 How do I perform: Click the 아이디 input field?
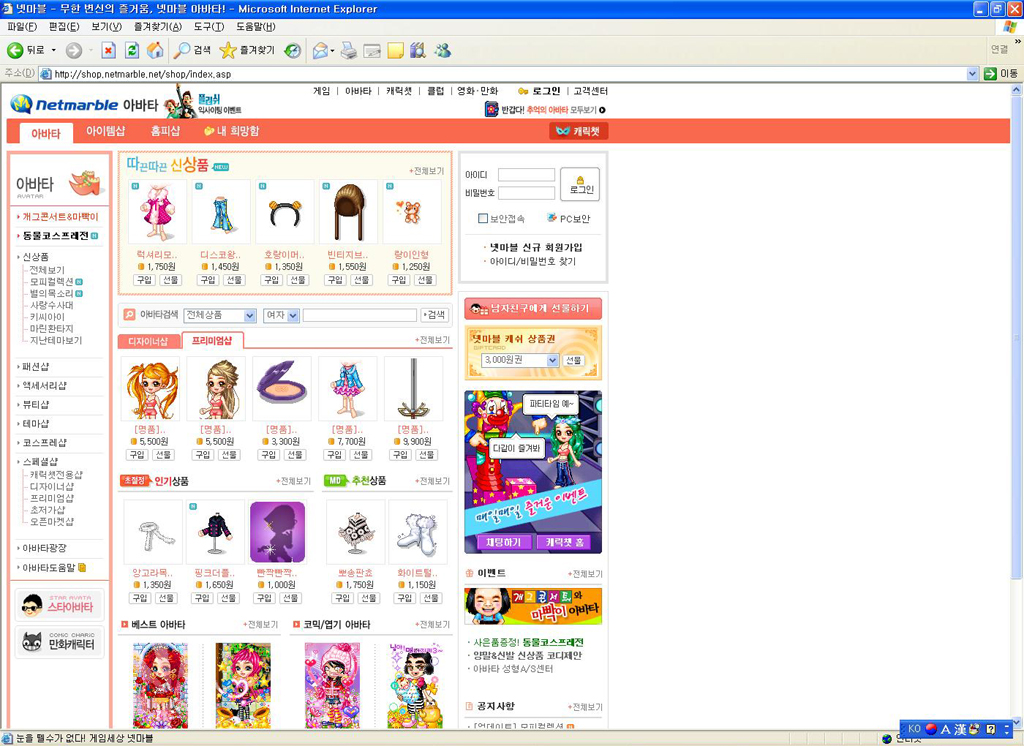[x=526, y=175]
